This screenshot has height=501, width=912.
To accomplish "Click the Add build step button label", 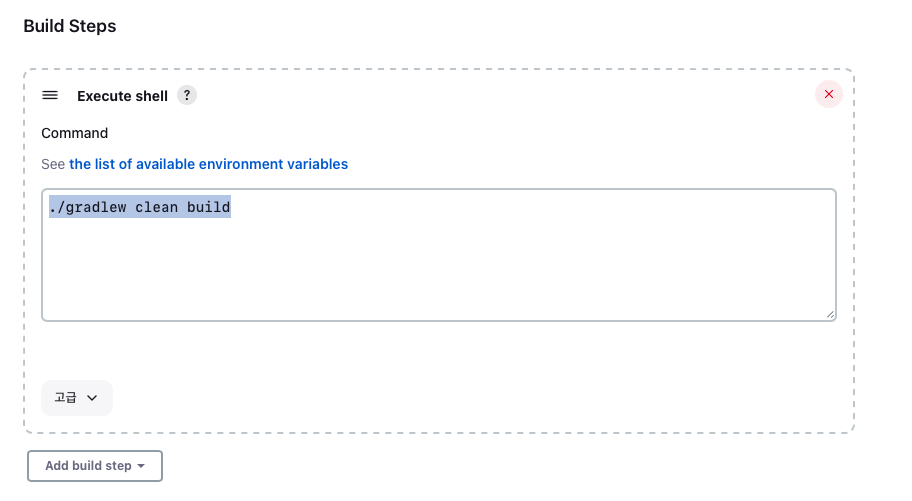I will click(x=88, y=466).
